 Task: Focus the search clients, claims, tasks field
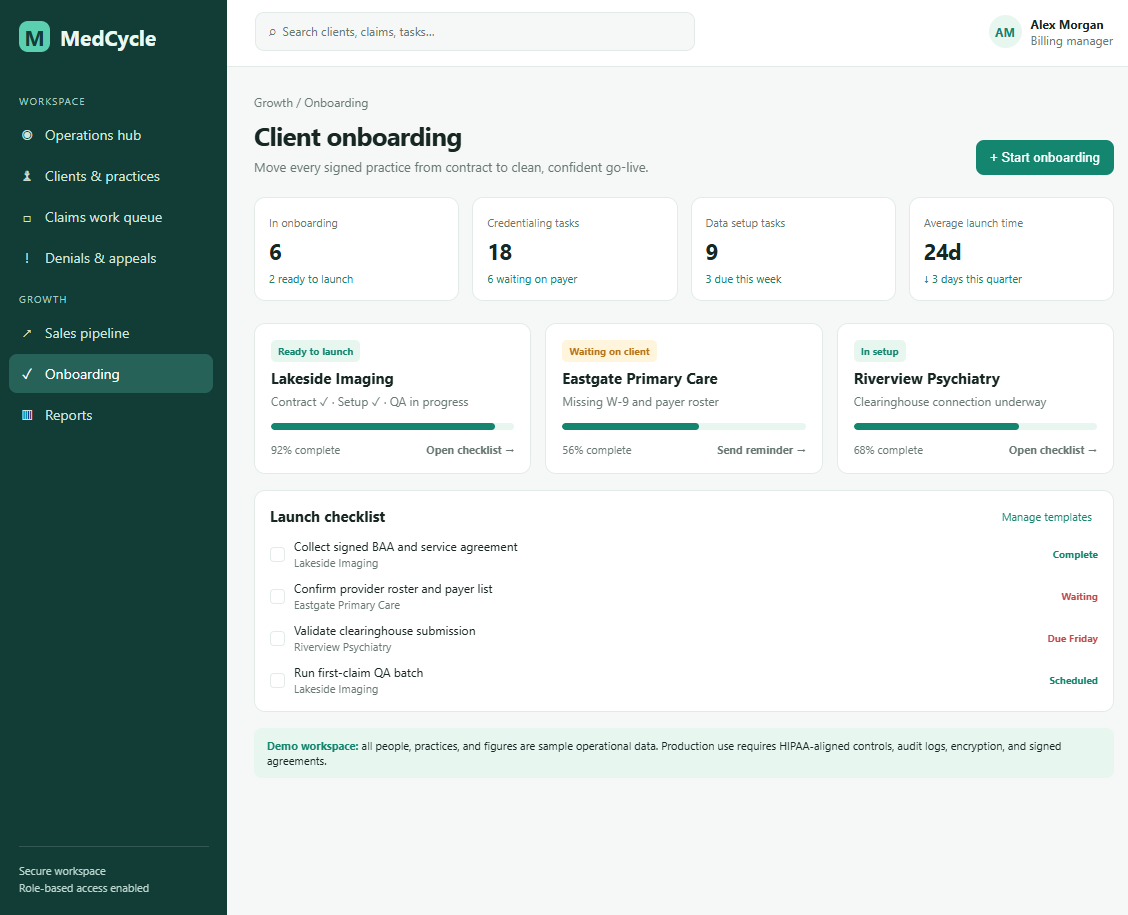coord(475,32)
